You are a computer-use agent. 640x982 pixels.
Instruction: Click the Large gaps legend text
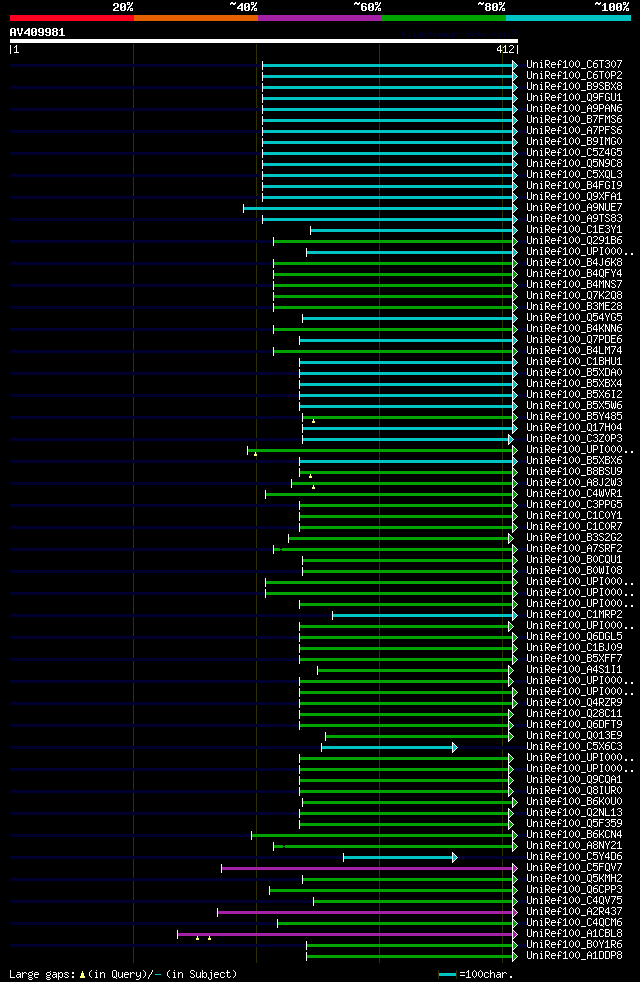(123, 974)
